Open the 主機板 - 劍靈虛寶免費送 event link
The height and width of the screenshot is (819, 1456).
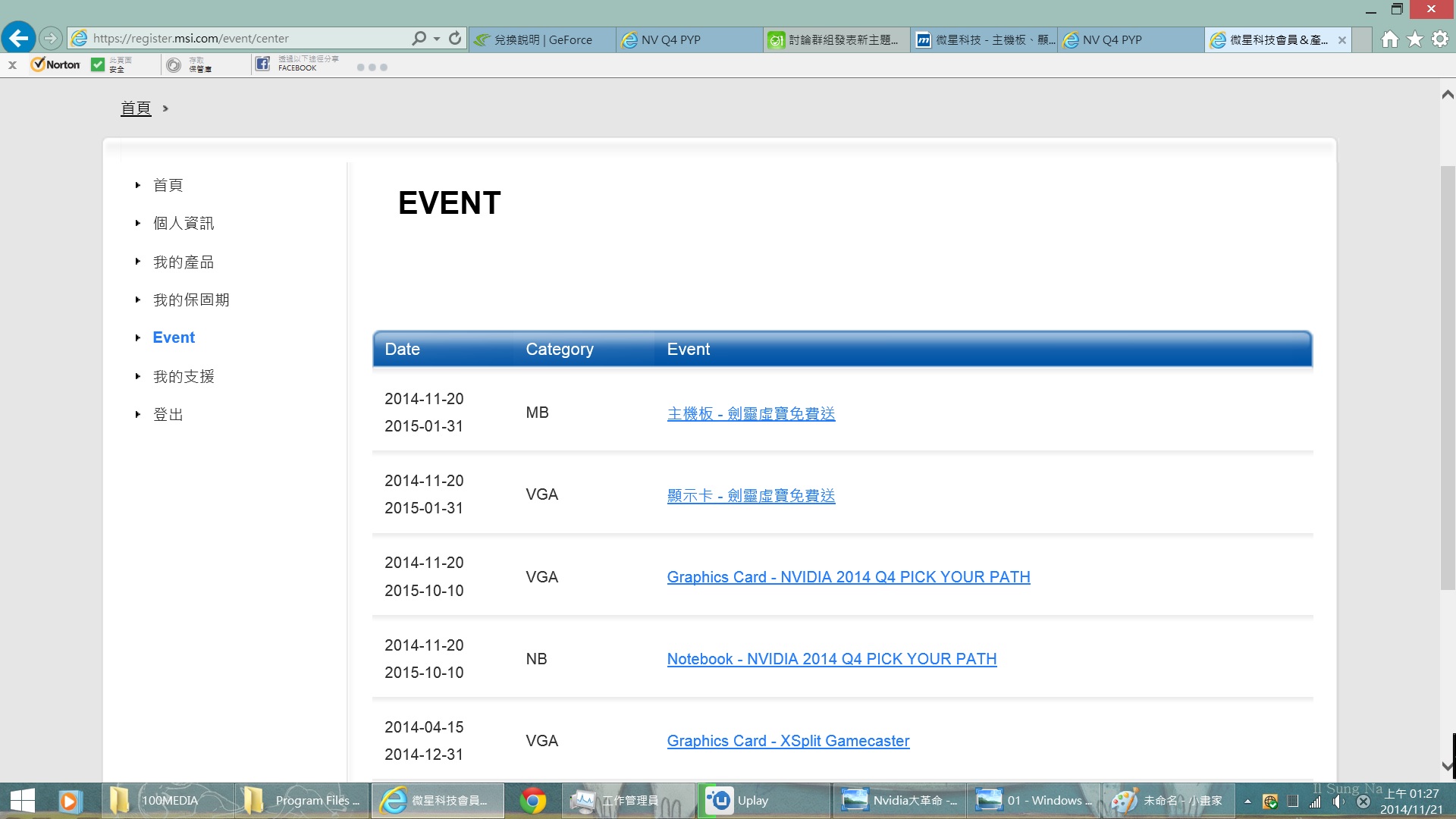(x=751, y=413)
